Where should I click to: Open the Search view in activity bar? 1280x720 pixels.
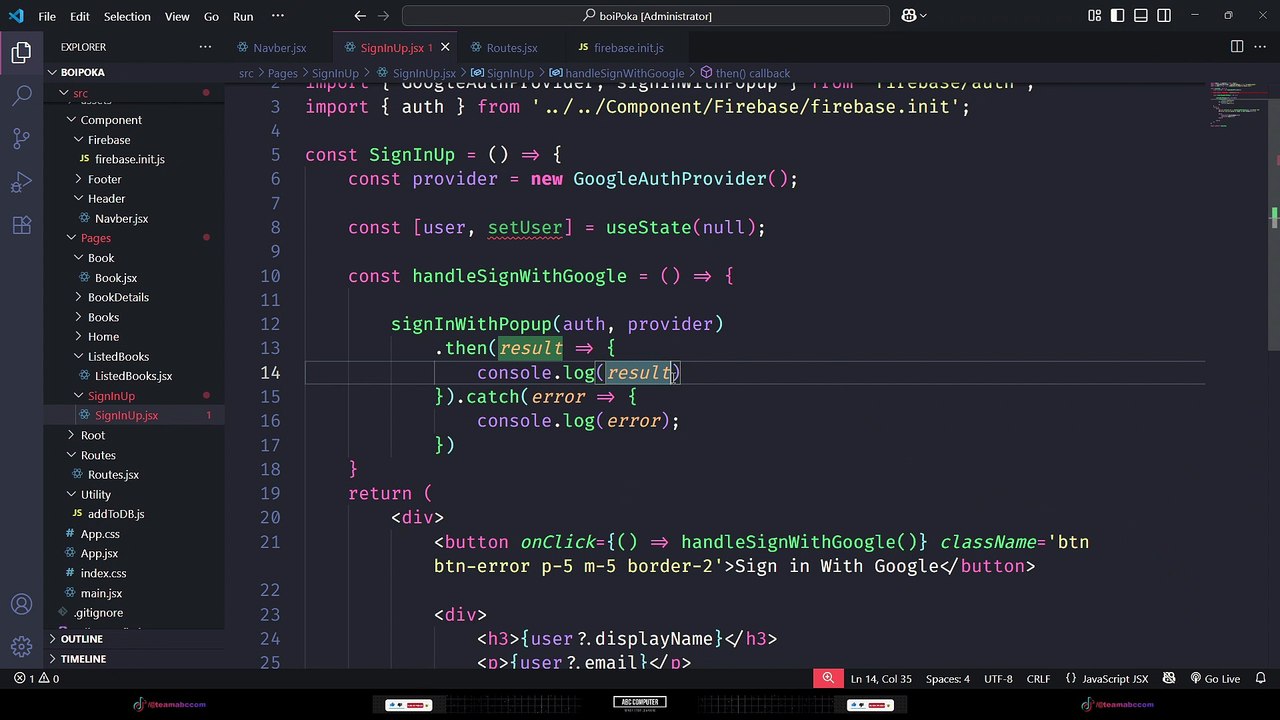click(22, 96)
